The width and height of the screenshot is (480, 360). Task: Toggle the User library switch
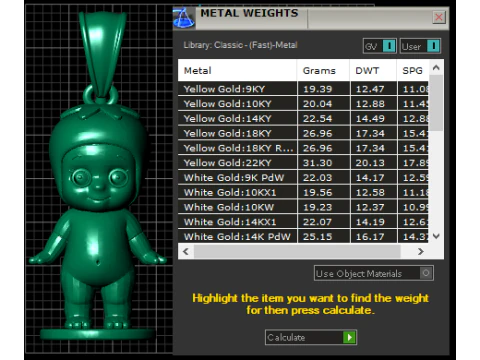pos(420,46)
